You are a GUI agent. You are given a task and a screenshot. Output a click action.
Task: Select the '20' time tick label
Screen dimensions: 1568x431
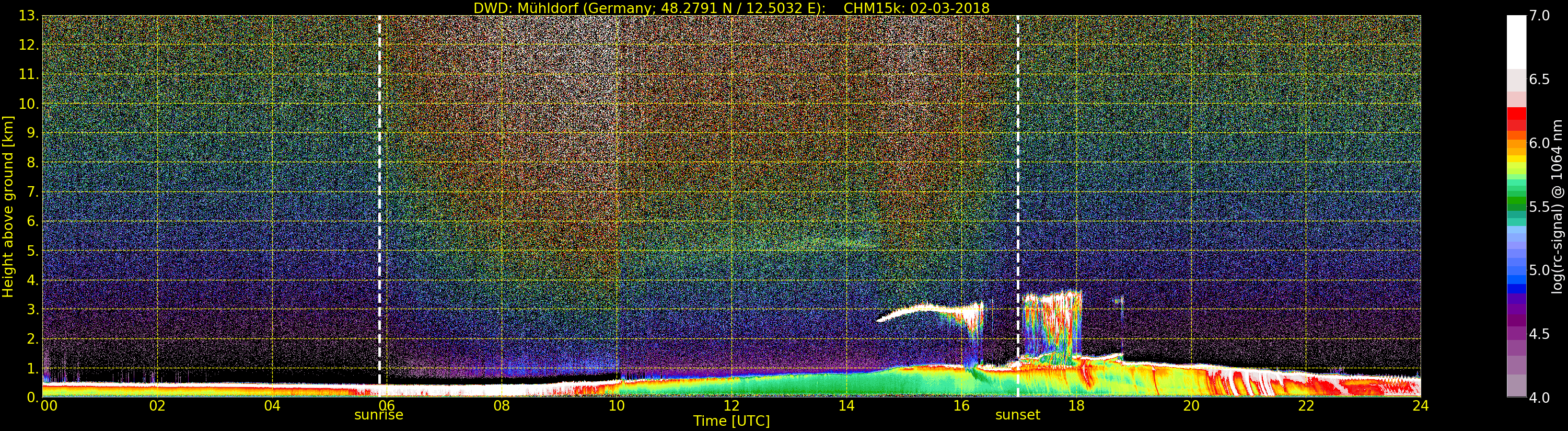tap(1191, 405)
